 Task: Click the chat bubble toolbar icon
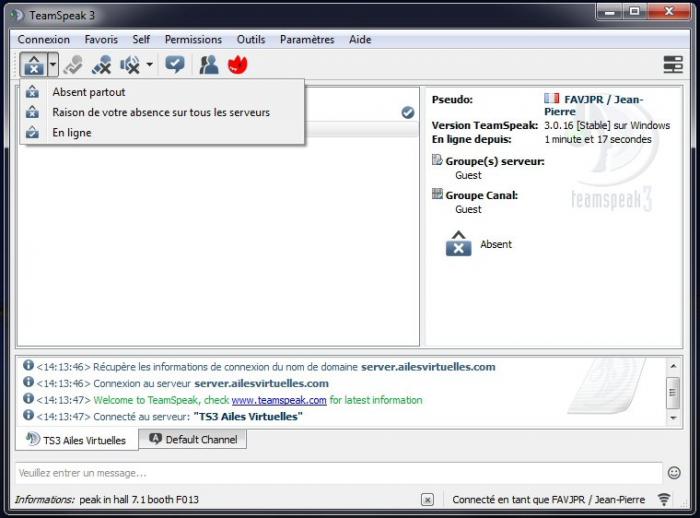pyautogui.click(x=175, y=65)
